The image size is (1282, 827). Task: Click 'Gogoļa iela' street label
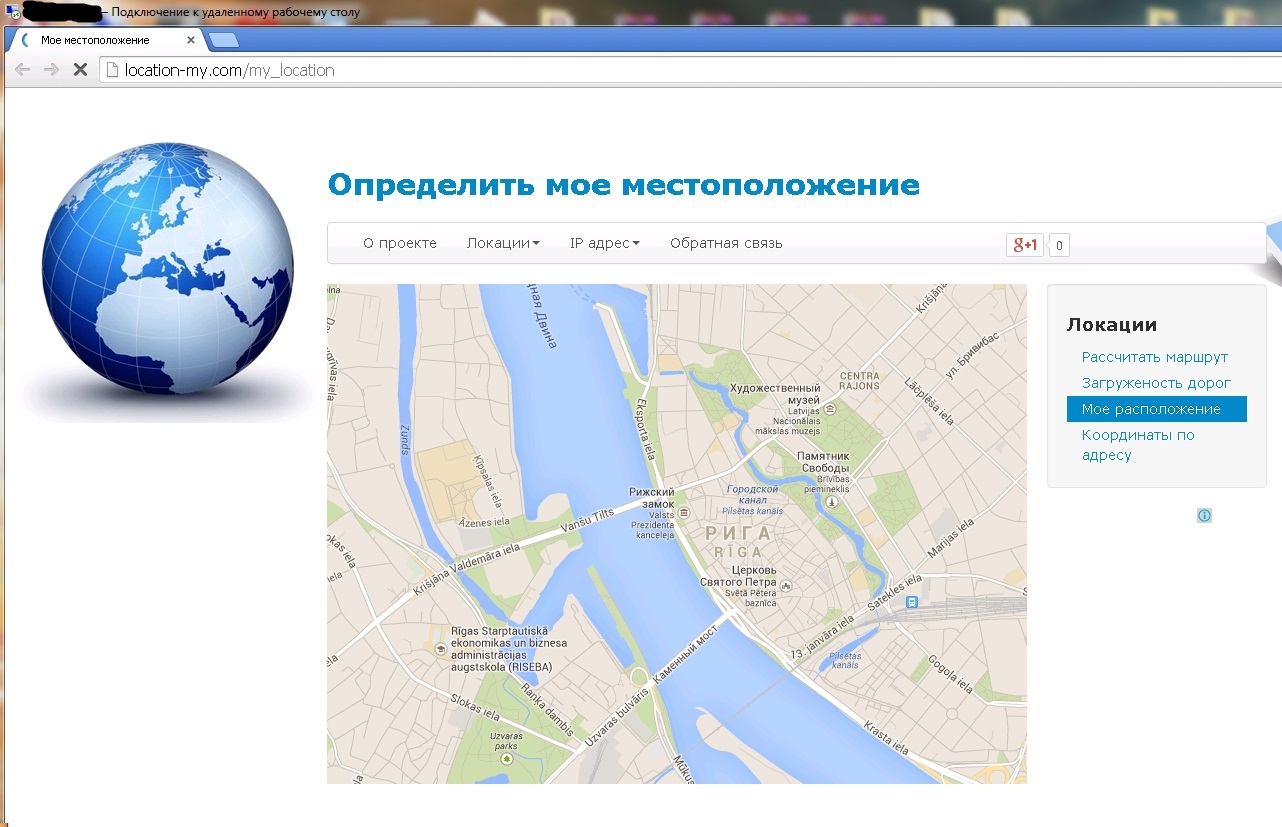950,674
